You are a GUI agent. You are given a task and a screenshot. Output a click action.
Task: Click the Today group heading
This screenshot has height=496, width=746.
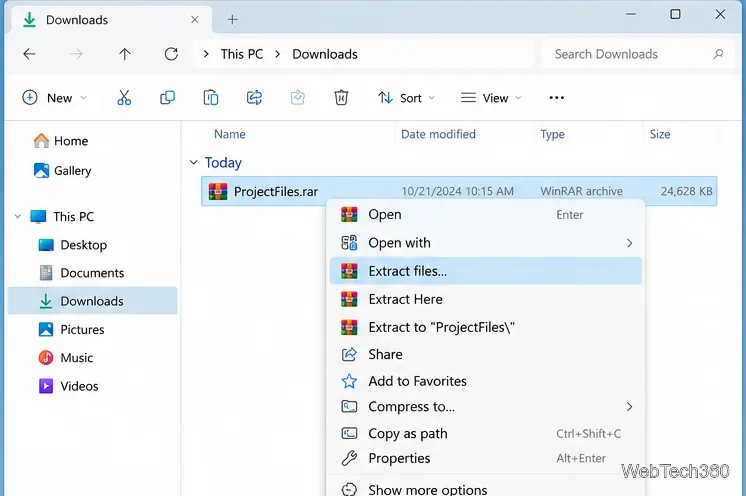(223, 163)
